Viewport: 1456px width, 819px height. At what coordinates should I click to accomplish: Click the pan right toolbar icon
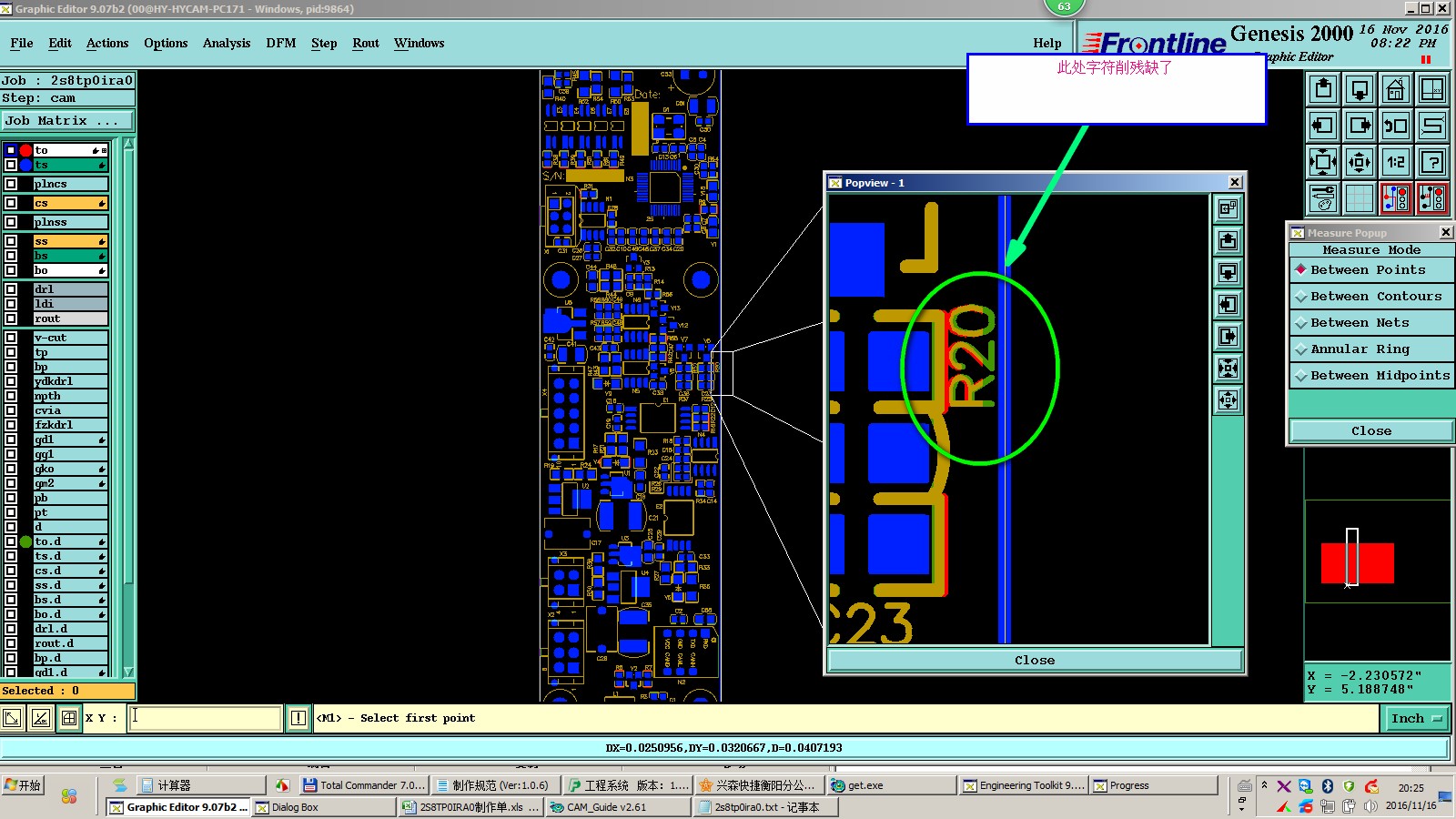pos(1360,126)
